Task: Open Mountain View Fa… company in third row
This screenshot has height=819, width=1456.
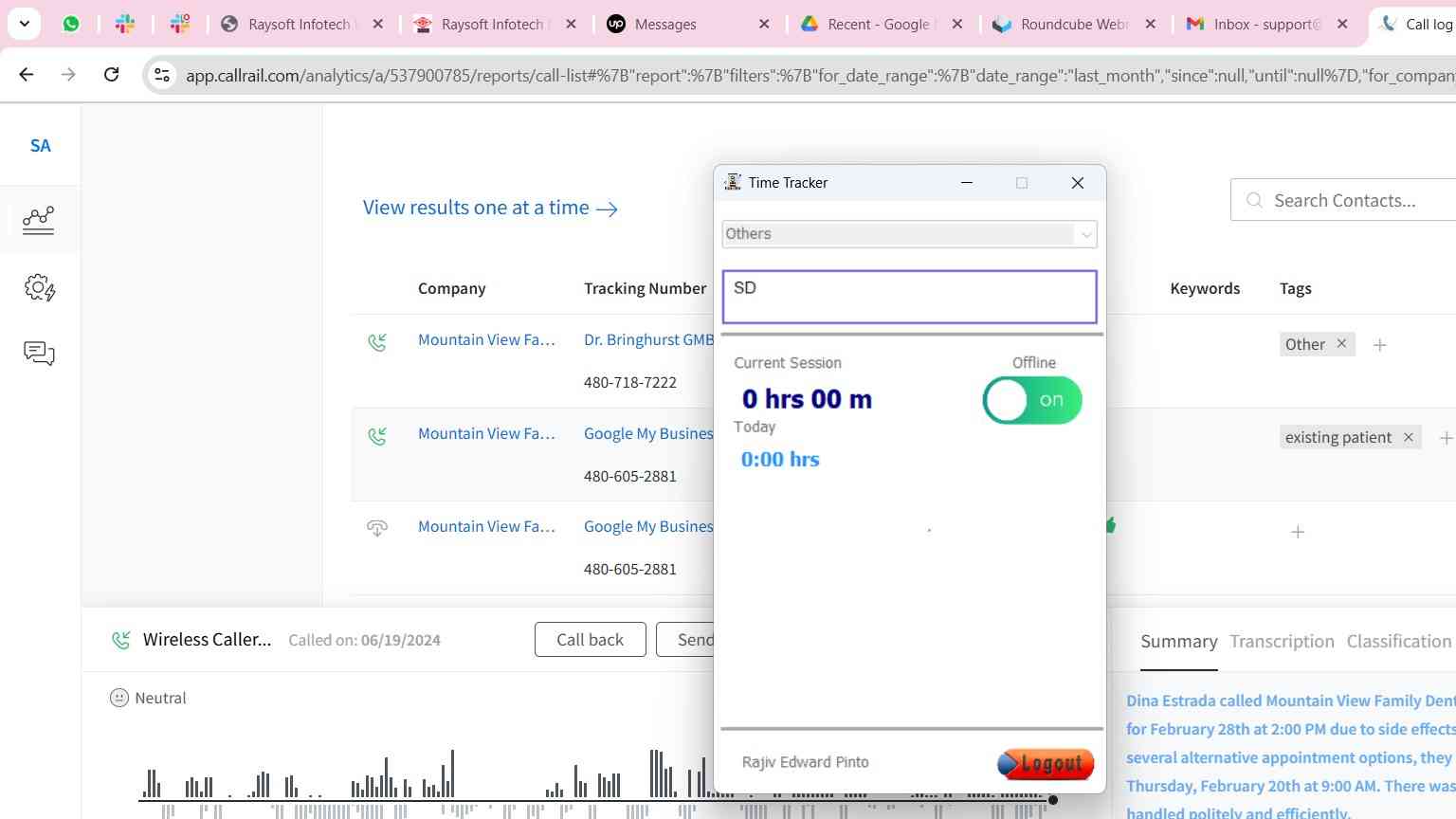Action: (x=486, y=526)
